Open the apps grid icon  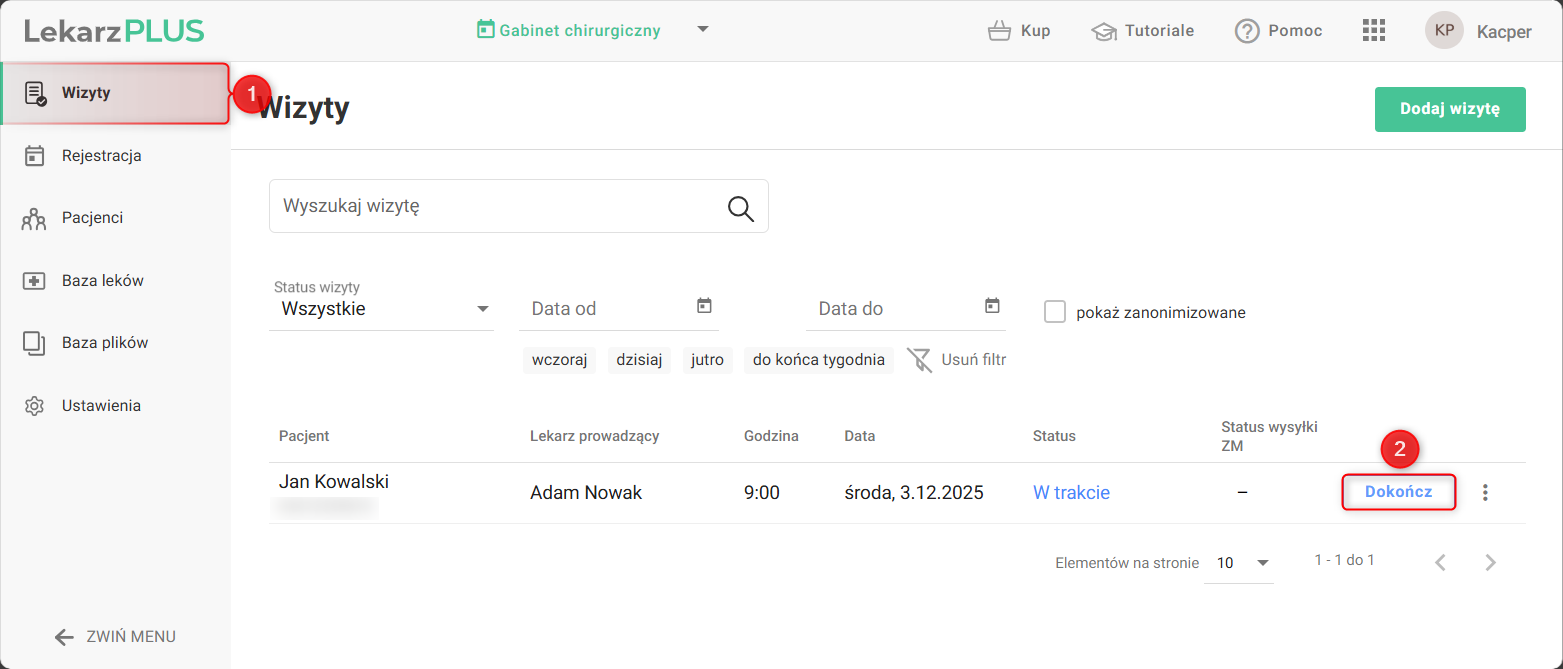click(x=1373, y=30)
